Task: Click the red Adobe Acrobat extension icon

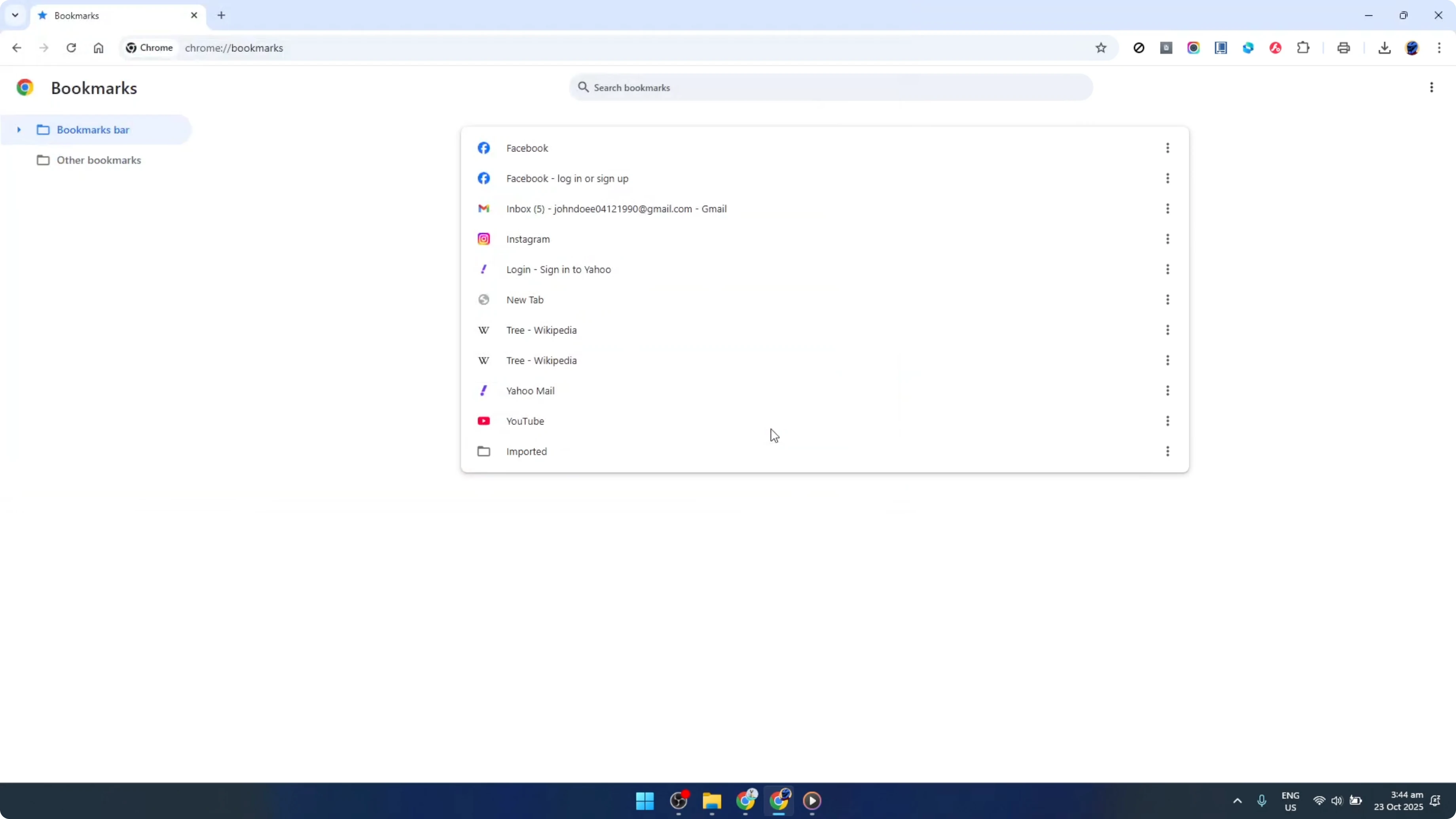Action: coord(1275,48)
